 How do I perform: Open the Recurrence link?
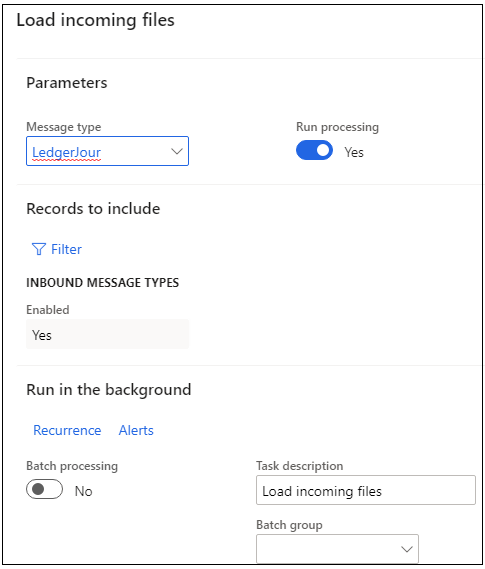click(x=67, y=430)
